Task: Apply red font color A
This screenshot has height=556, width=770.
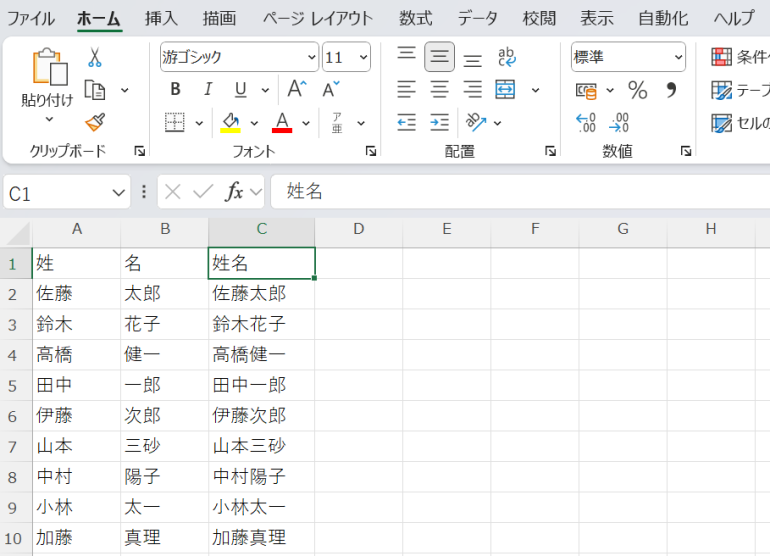Action: pos(282,123)
